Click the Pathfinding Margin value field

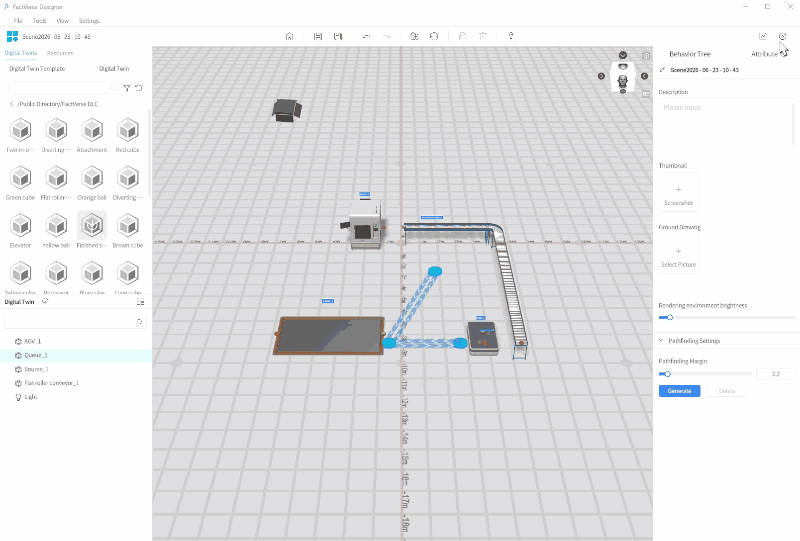(776, 374)
